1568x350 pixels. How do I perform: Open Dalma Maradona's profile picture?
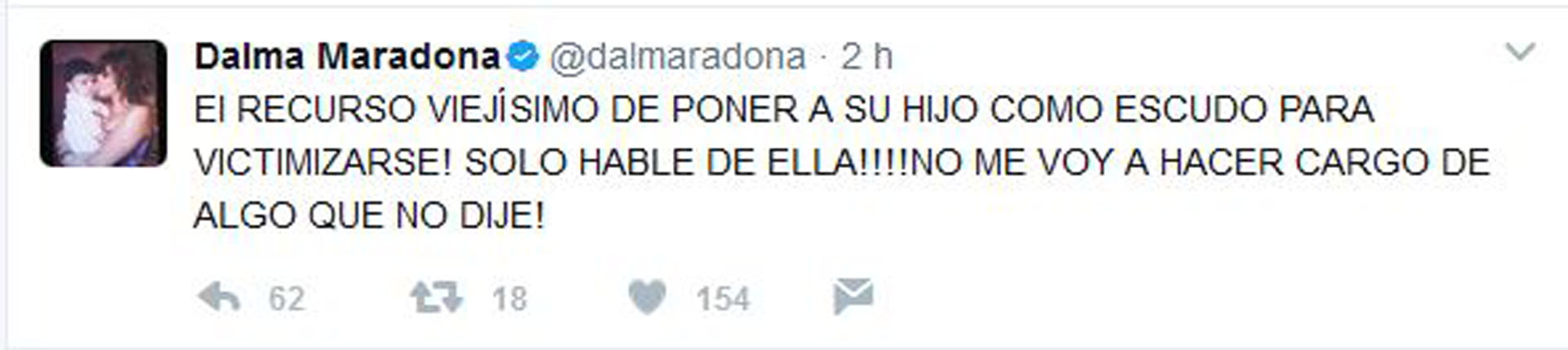pos(103,103)
